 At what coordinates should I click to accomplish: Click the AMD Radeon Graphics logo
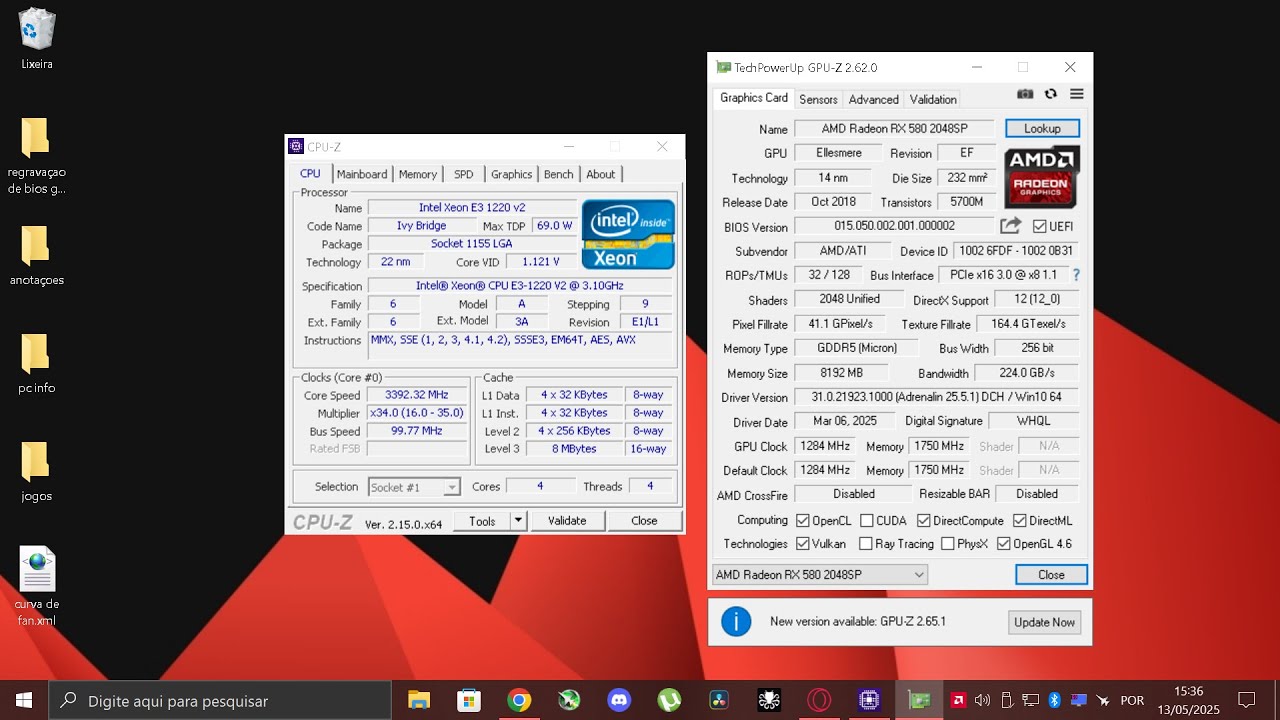1041,177
